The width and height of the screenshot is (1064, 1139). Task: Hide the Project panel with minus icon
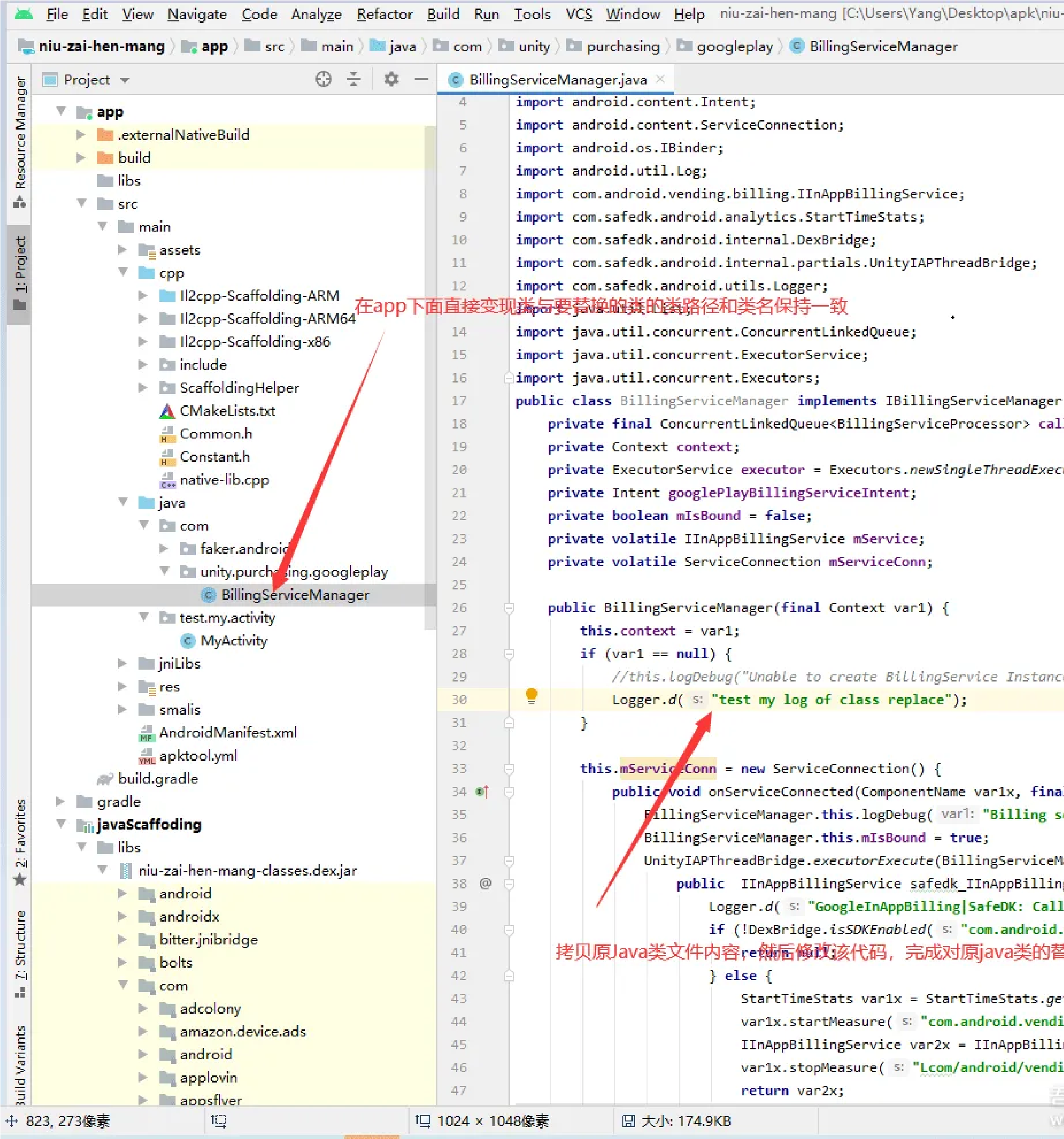[422, 79]
